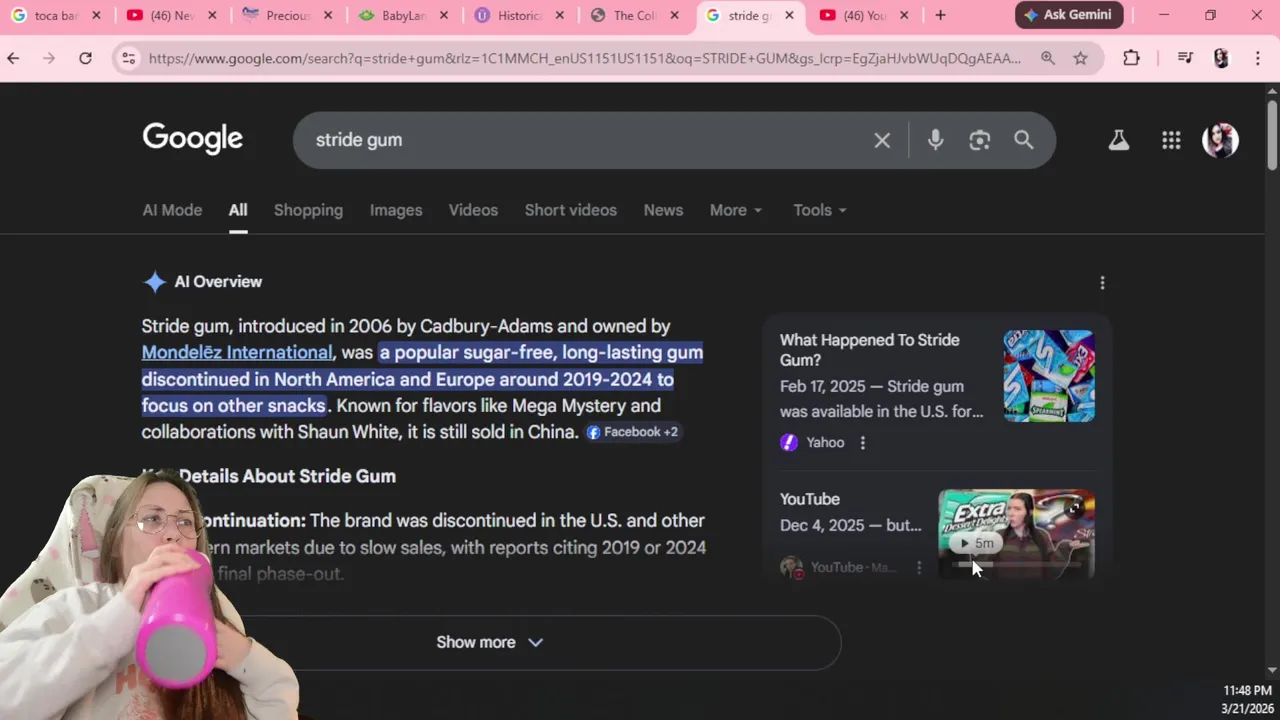Screen dimensions: 1280x720
Task: Open three-dot menu beside Yahoo source
Action: pos(863,442)
